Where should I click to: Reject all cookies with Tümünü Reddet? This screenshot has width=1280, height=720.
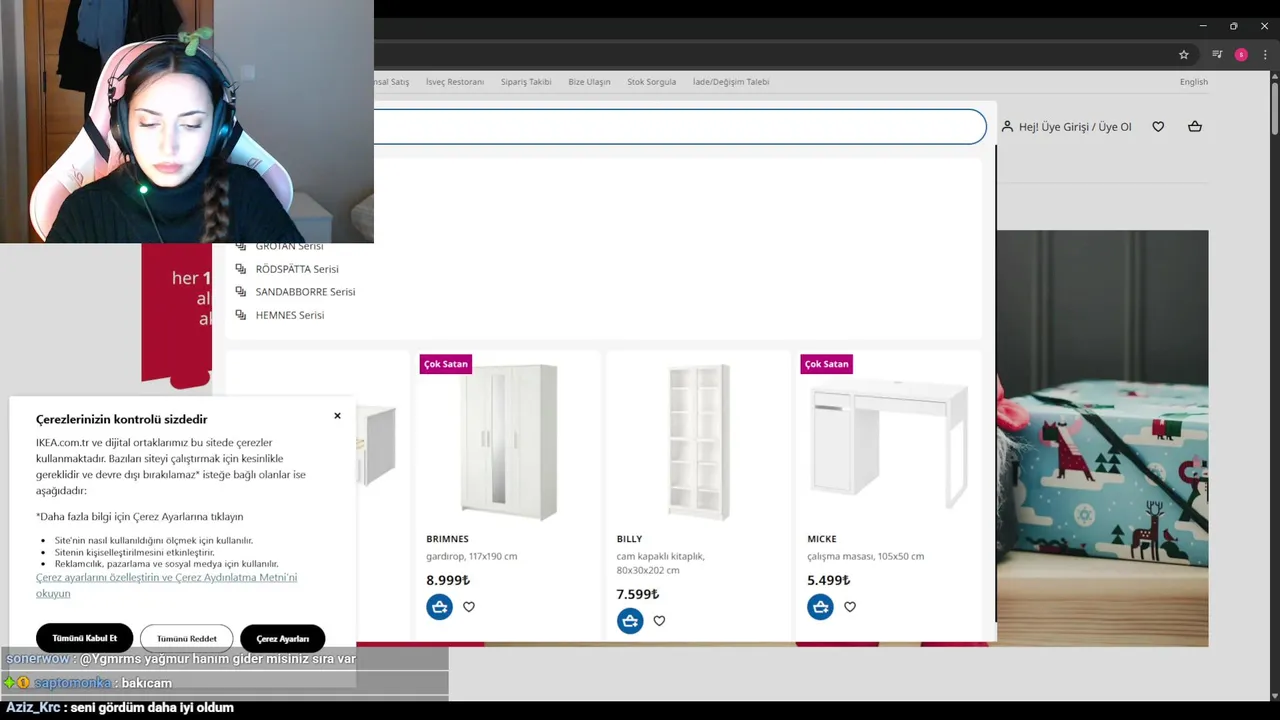pyautogui.click(x=187, y=638)
